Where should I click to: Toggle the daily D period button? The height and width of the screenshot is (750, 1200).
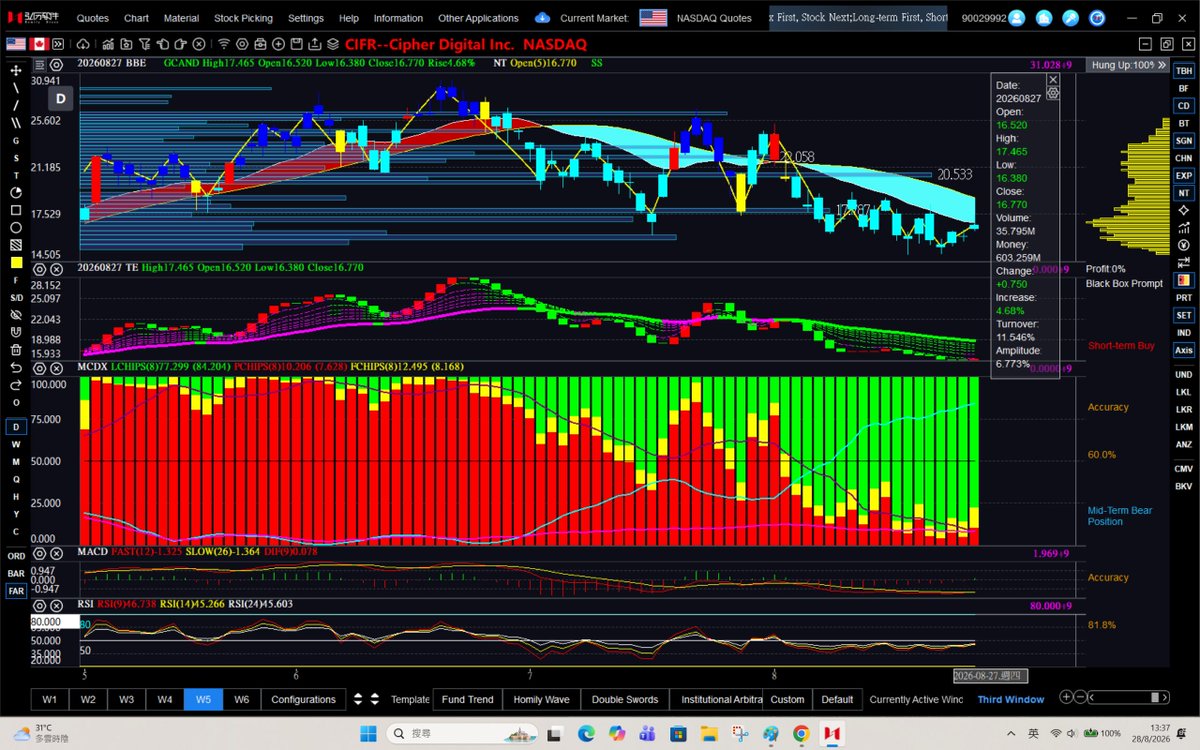16,427
